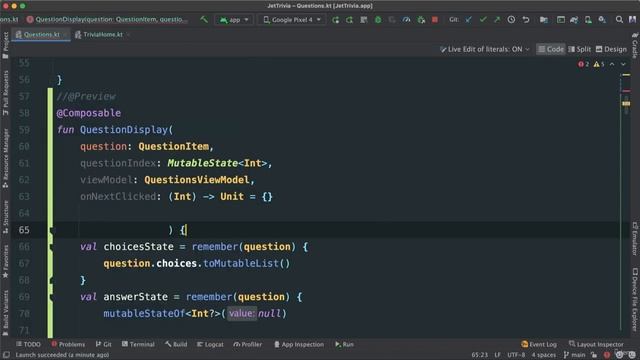Image resolution: width=640 pixels, height=360 pixels.
Task: Click the toMutableList() call in code
Action: pos(247,264)
